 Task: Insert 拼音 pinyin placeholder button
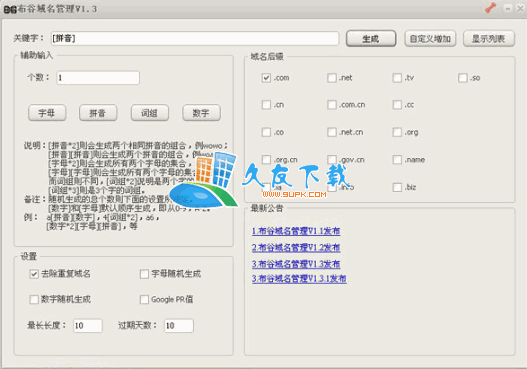(x=98, y=113)
